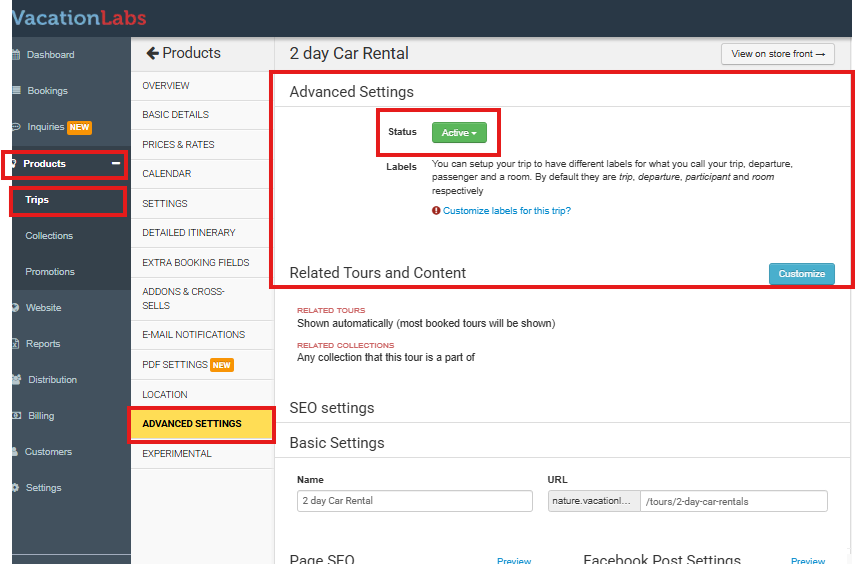Image resolution: width=855 pixels, height=564 pixels.
Task: Go to PDF Settings section
Action: (x=175, y=365)
